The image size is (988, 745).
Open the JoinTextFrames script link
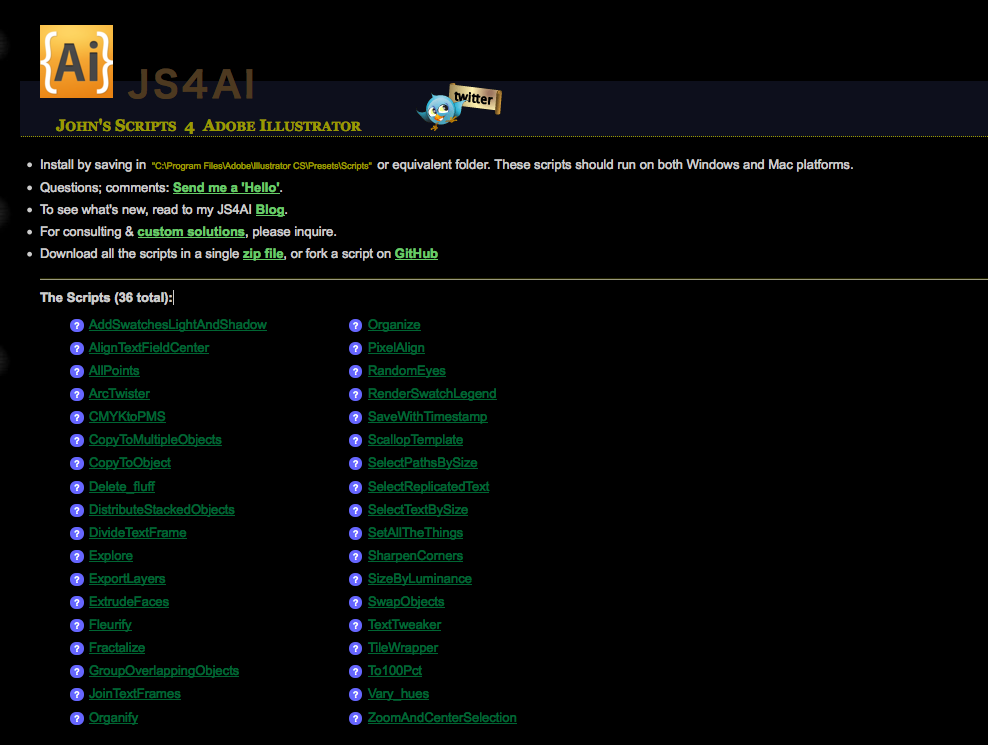coord(135,693)
